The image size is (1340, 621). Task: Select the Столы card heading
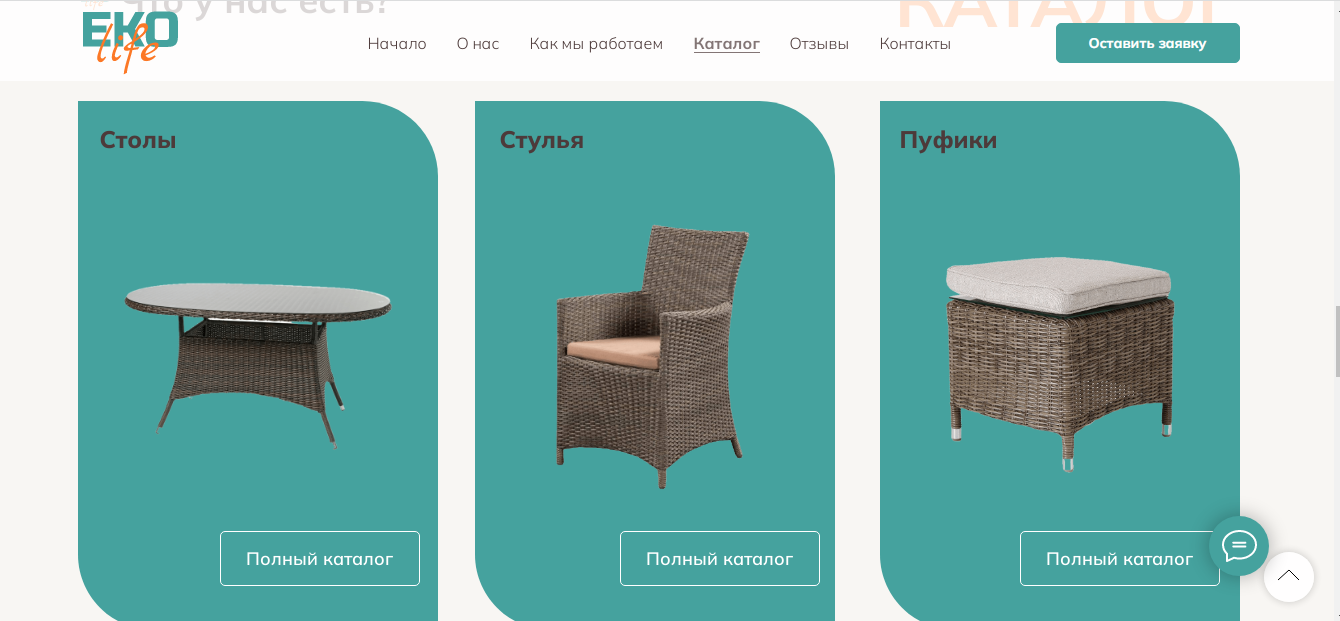[x=138, y=140]
